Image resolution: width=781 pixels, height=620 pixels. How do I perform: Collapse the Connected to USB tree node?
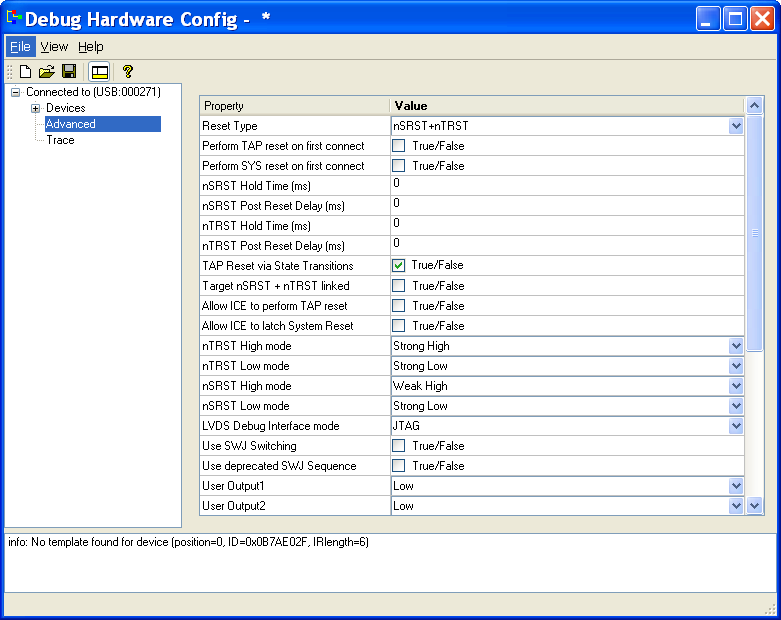coord(15,92)
